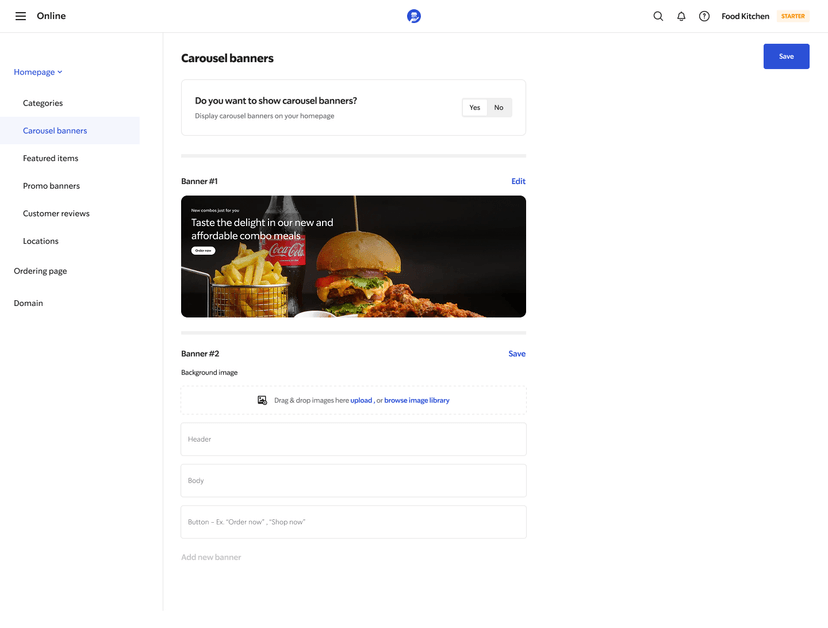The height and width of the screenshot is (628, 828).
Task: Click the Banner #2 label text
Action: tap(200, 354)
